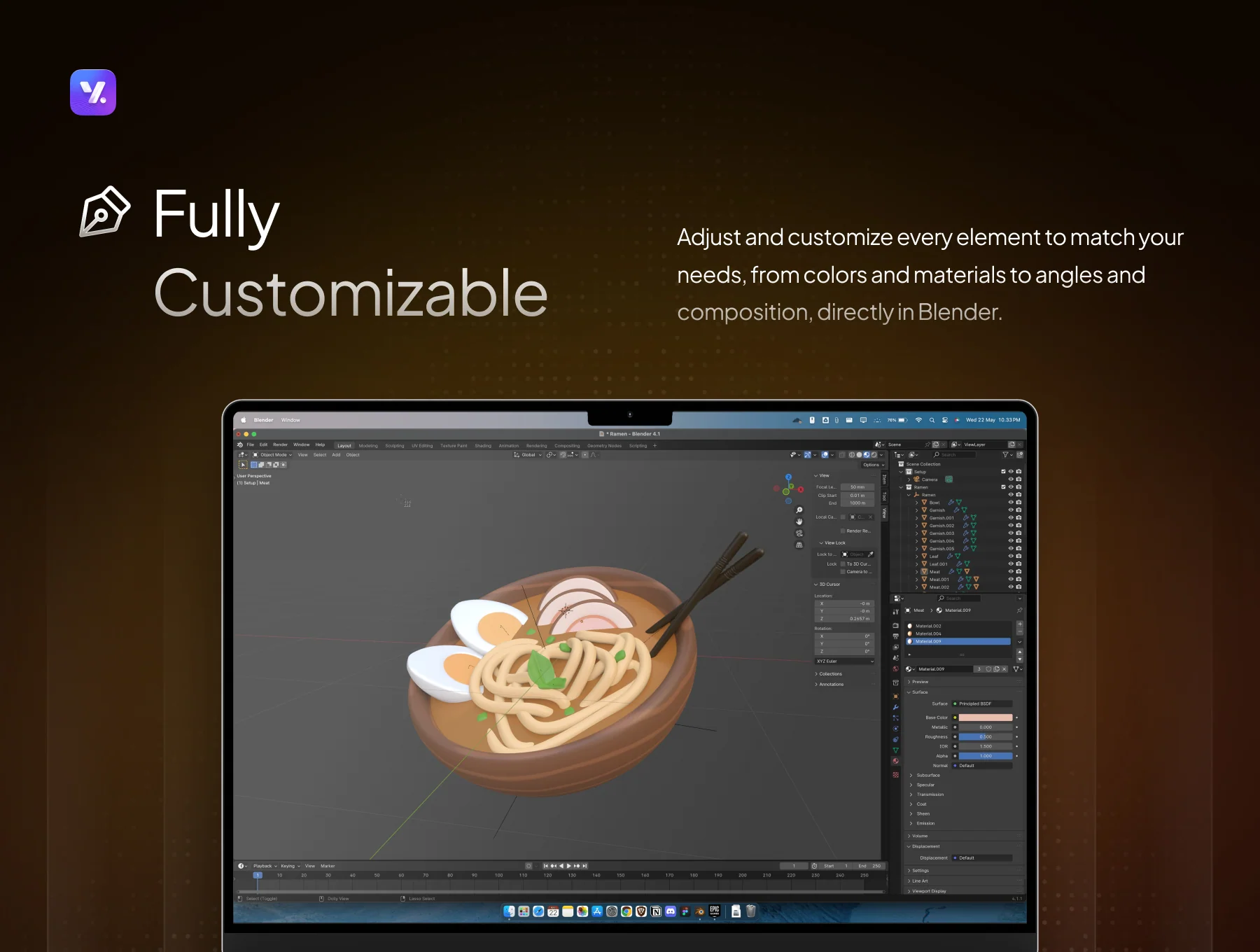The width and height of the screenshot is (1260, 952).
Task: Click the fake user shield for Material.009
Action: tap(988, 669)
